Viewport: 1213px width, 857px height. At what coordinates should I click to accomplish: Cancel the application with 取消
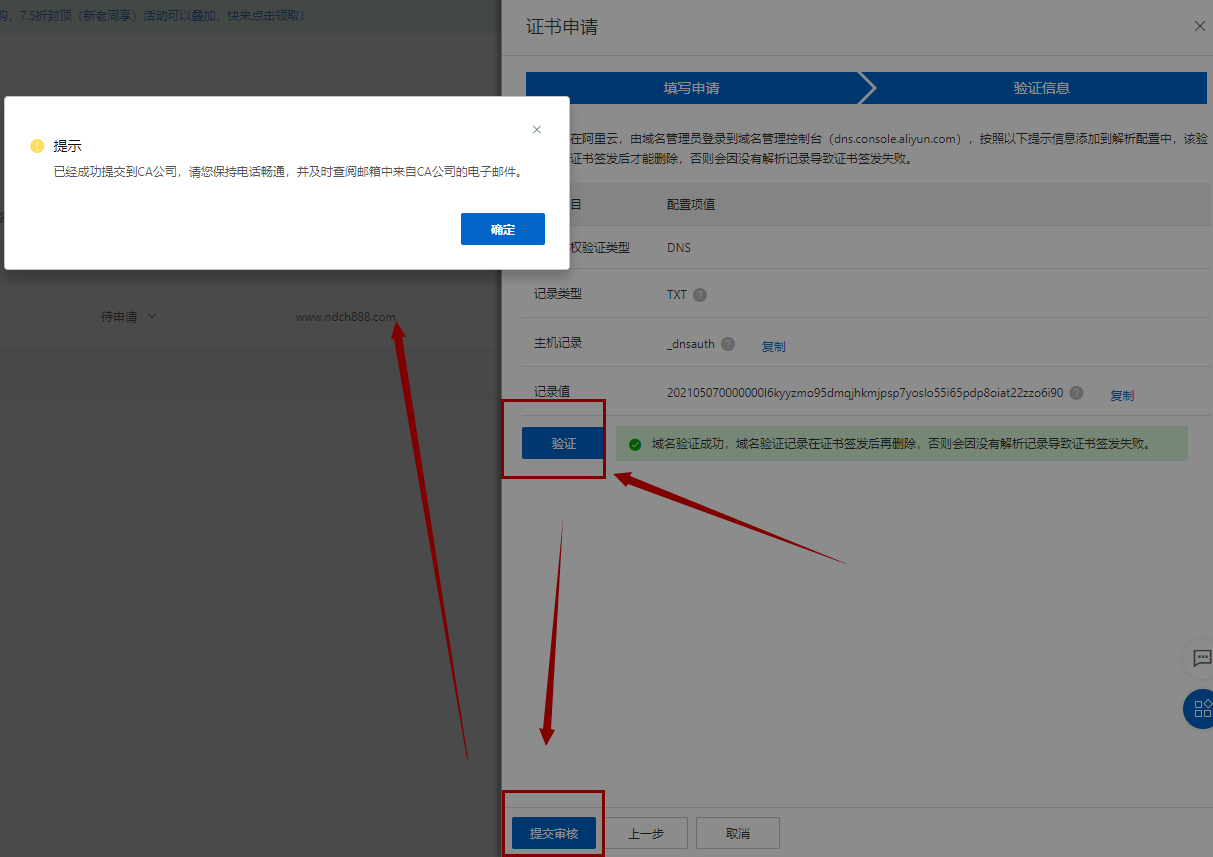(737, 833)
